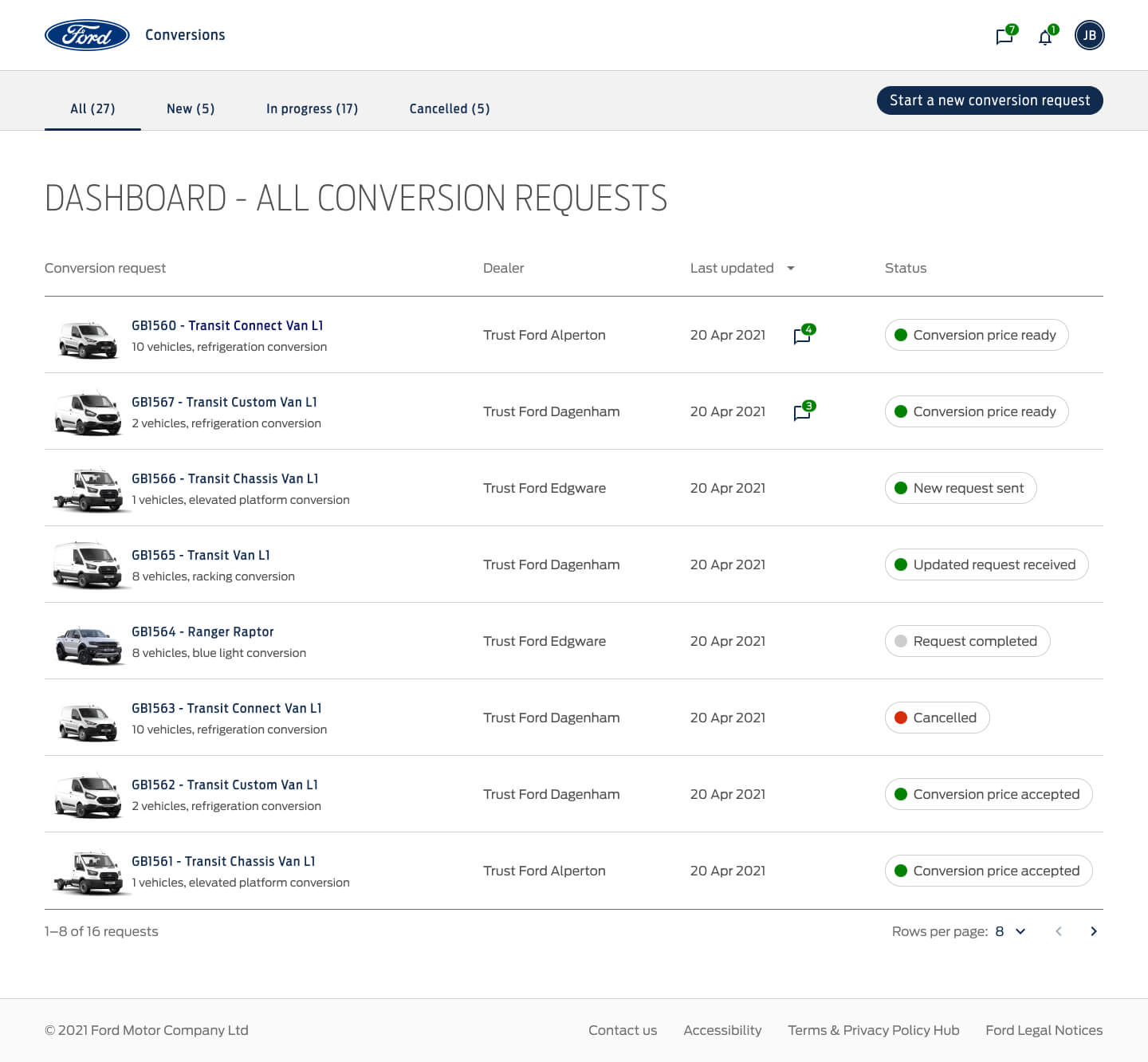Image resolution: width=1148 pixels, height=1062 pixels.
Task: Click Conversion price ready status for GB1560
Action: tap(977, 335)
